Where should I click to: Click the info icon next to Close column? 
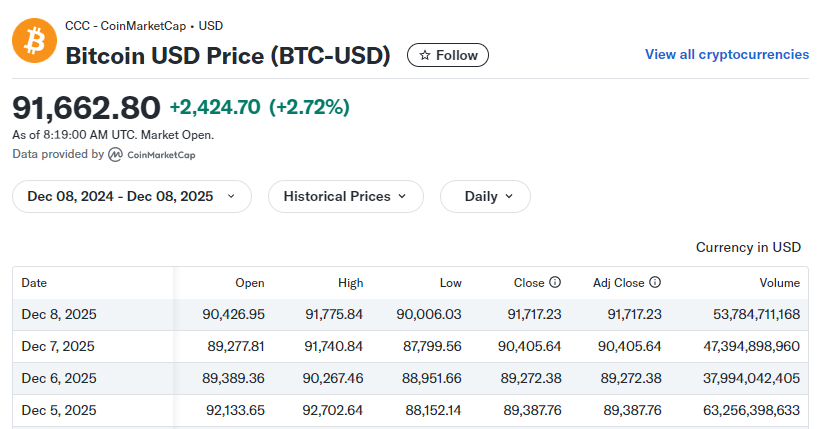[555, 282]
